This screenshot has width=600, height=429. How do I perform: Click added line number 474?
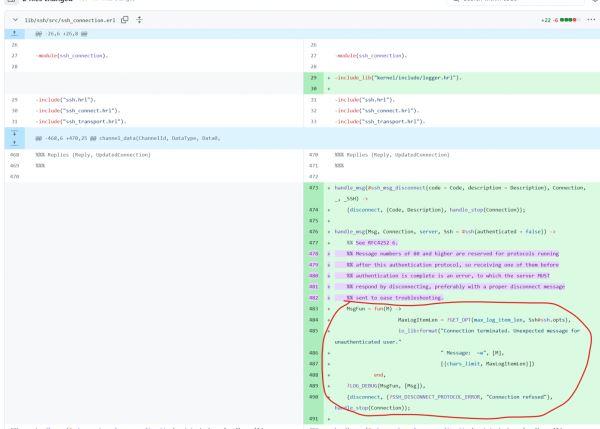point(313,210)
